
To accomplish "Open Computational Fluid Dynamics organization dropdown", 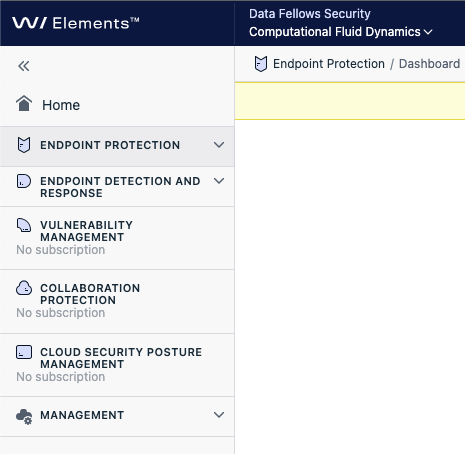I will click(x=341, y=32).
